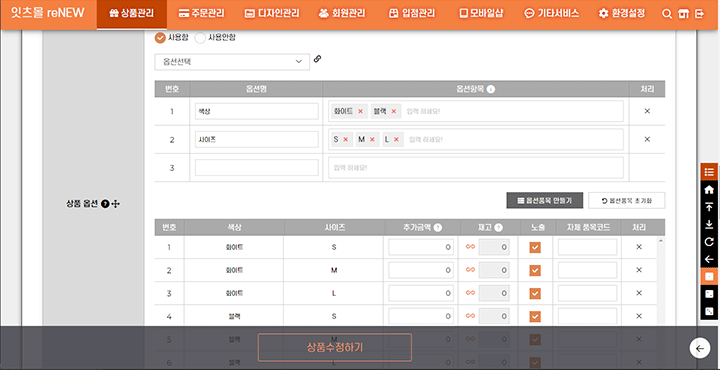The height and width of the screenshot is (370, 720).
Task: Toggle 노출 checkbox for 블랙 S
Action: [x=534, y=316]
